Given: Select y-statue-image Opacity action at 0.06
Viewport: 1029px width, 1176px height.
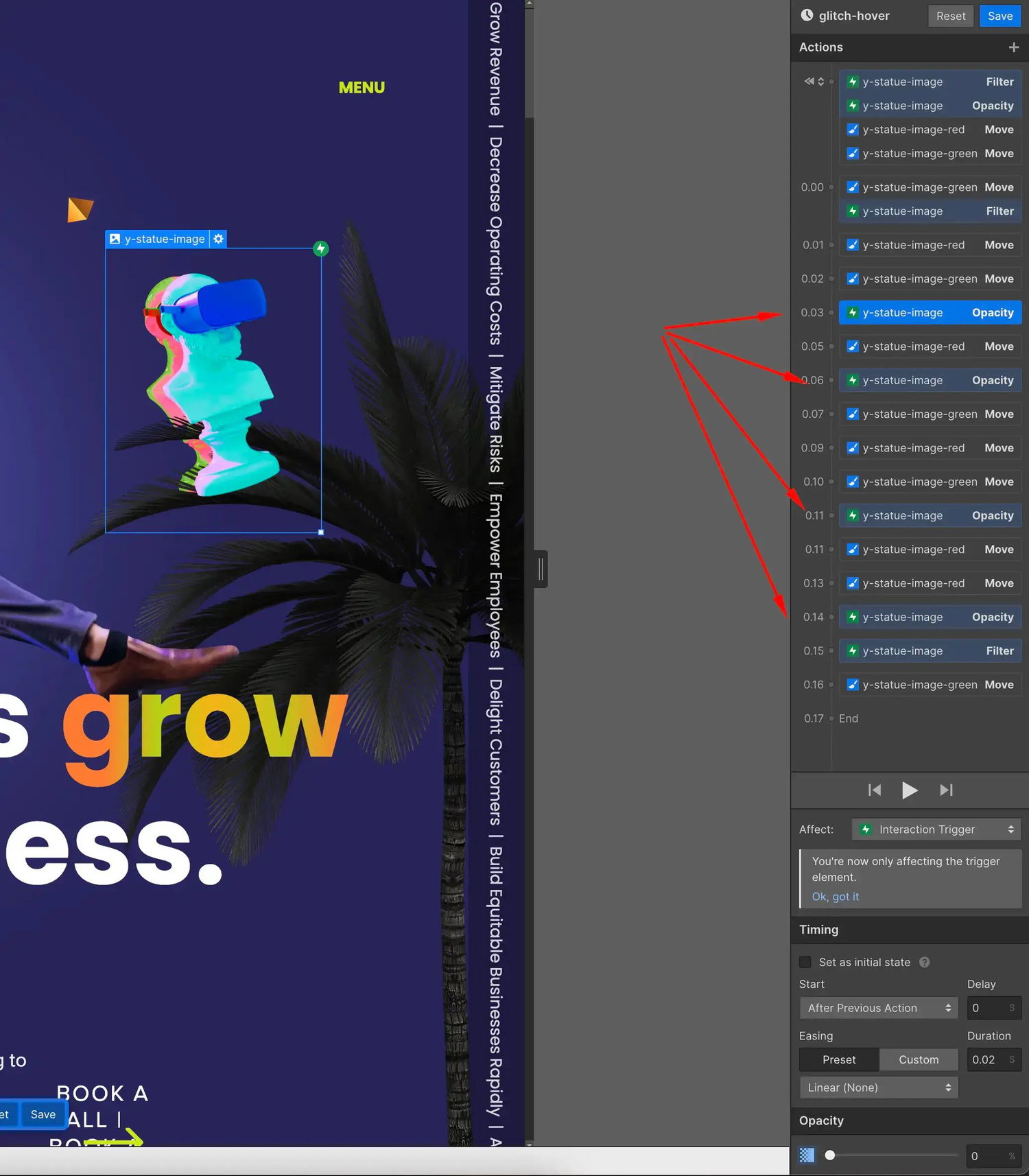Looking at the screenshot, I should 930,380.
